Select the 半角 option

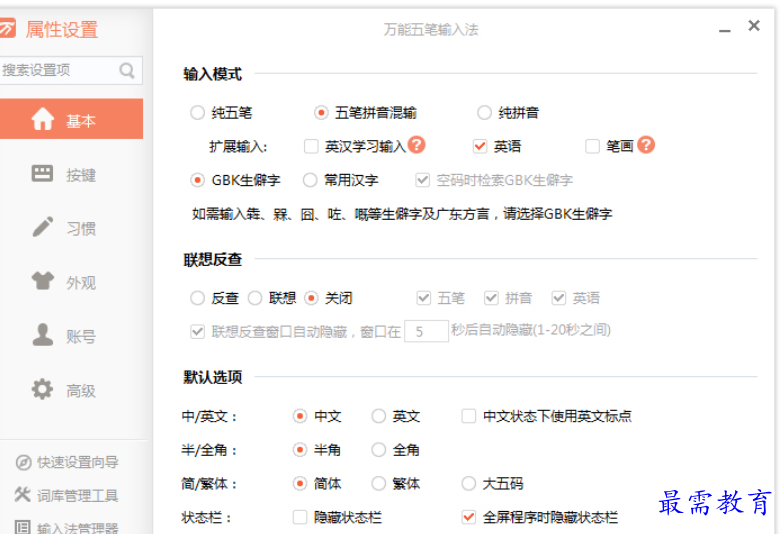point(300,450)
